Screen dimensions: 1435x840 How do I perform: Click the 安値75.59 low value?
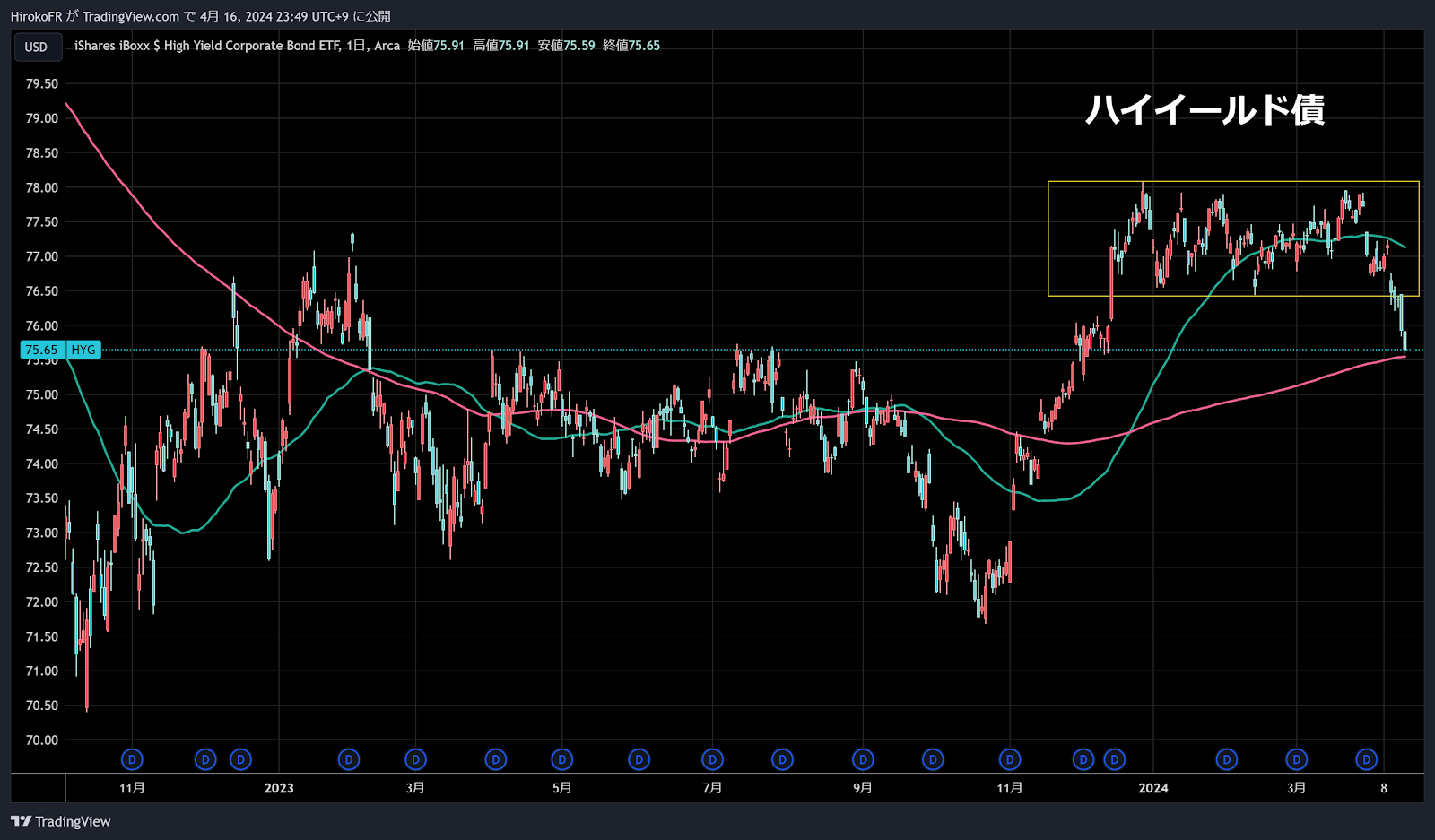point(566,46)
